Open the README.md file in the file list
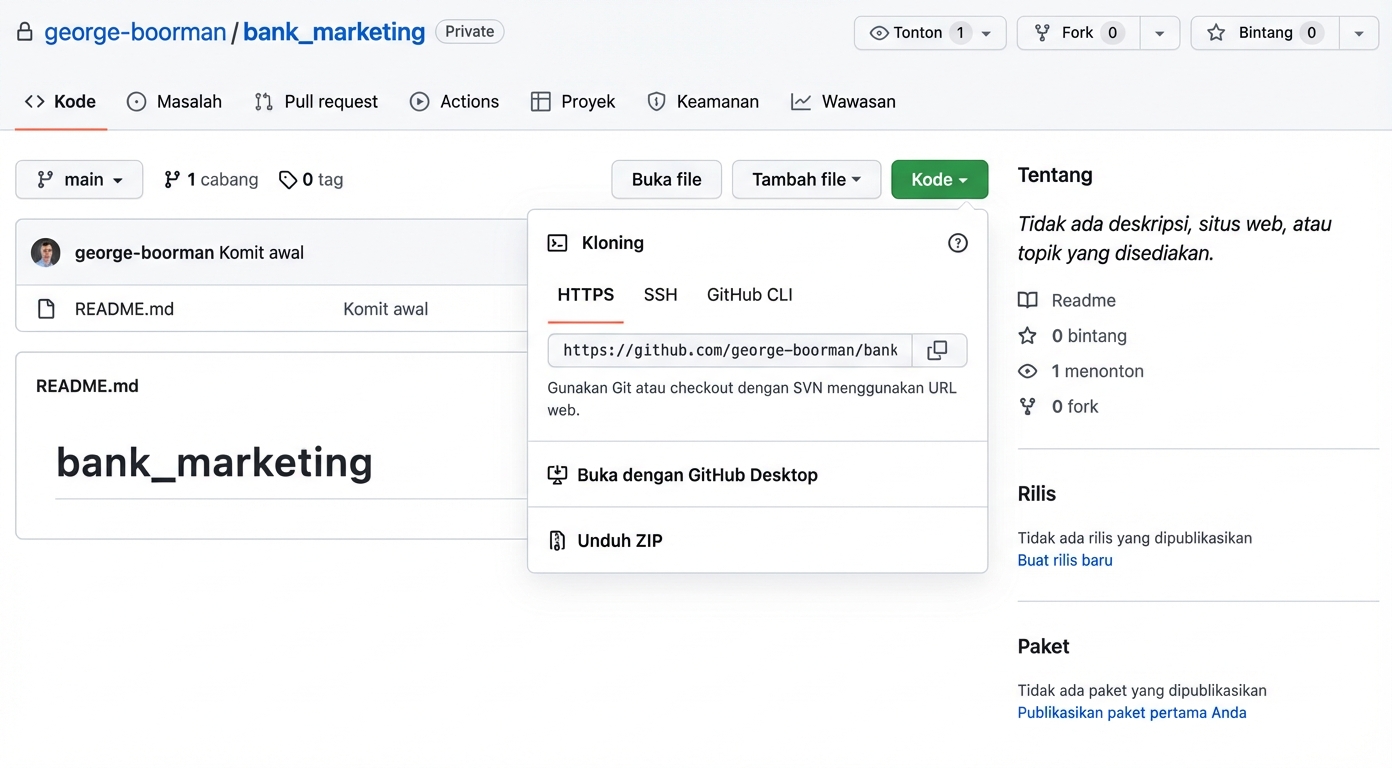The image size is (1392, 768). pyautogui.click(x=124, y=309)
